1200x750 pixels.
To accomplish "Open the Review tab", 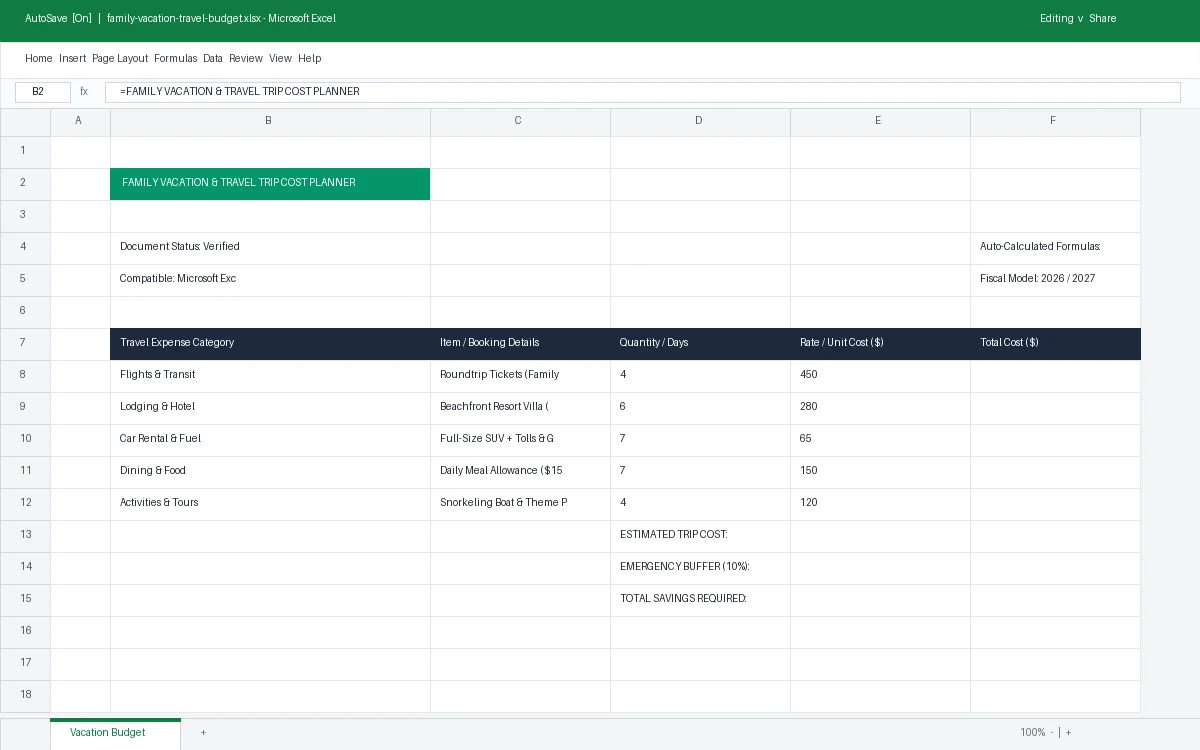I will (x=246, y=59).
